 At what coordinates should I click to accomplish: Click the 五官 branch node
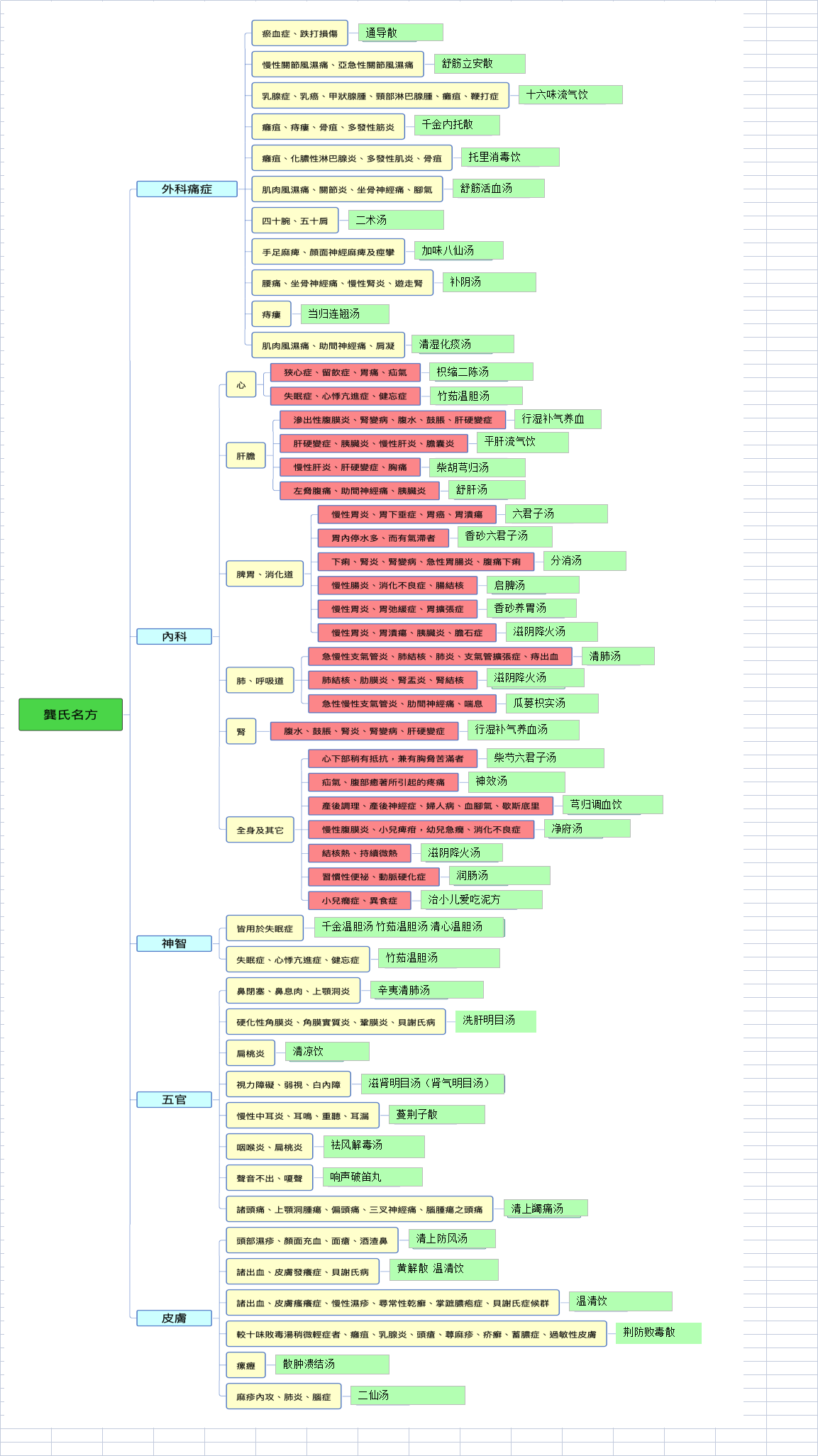[x=174, y=1099]
